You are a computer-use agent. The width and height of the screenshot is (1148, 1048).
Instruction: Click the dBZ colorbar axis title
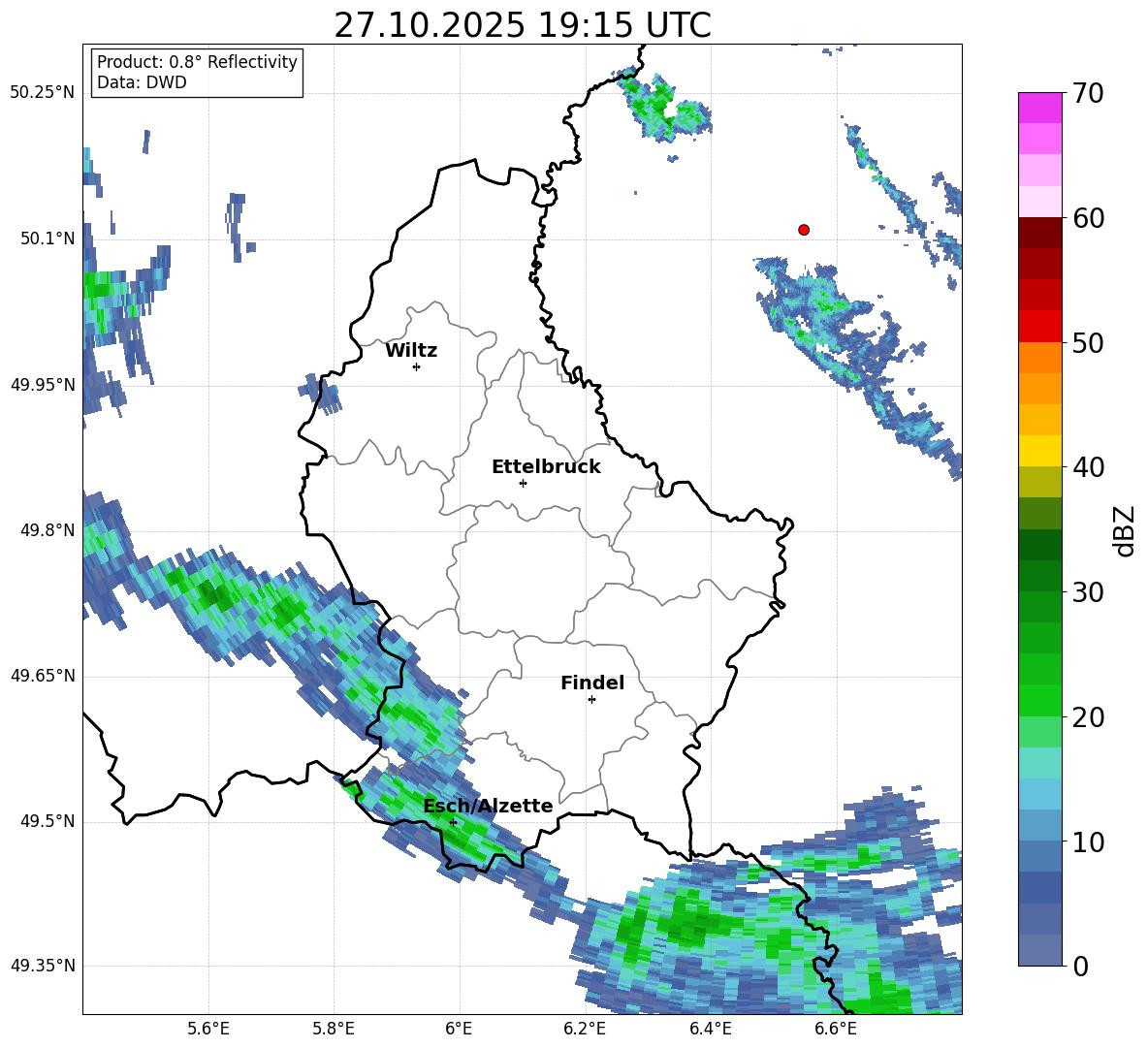[1126, 530]
